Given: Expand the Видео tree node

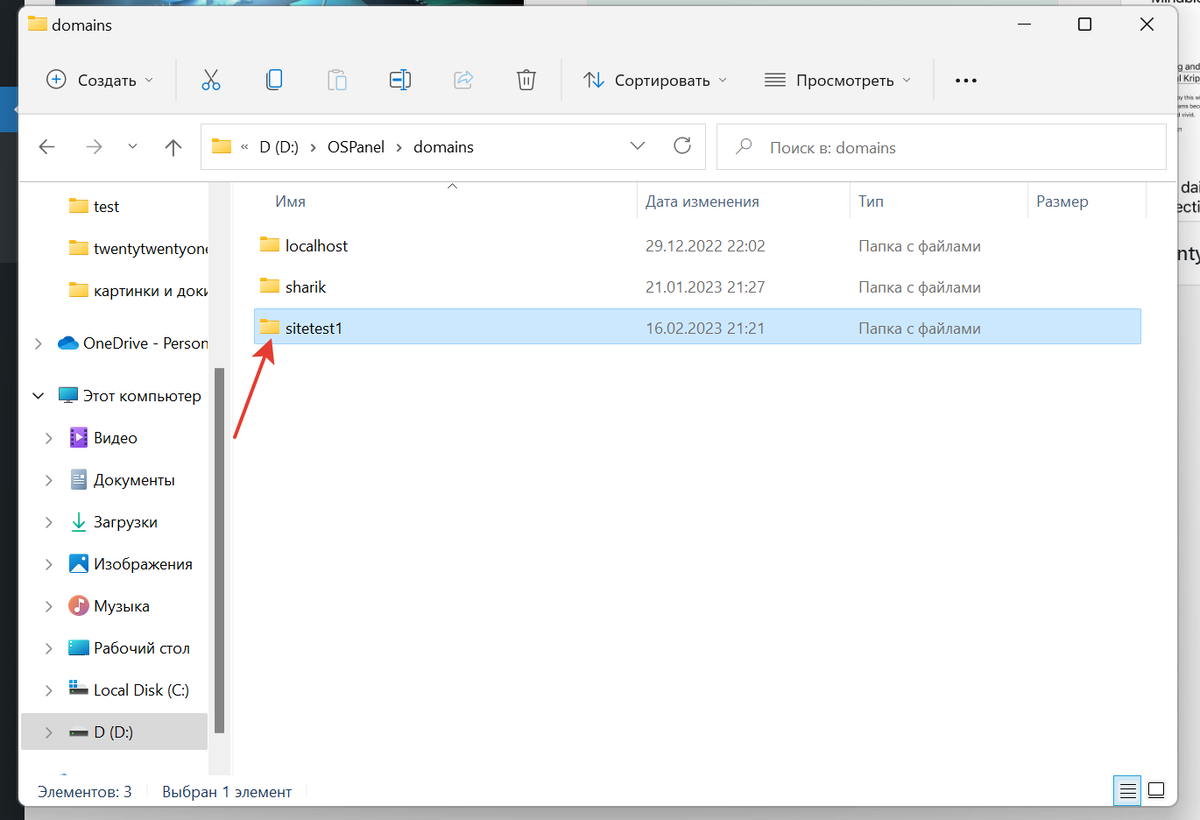Looking at the screenshot, I should (49, 438).
